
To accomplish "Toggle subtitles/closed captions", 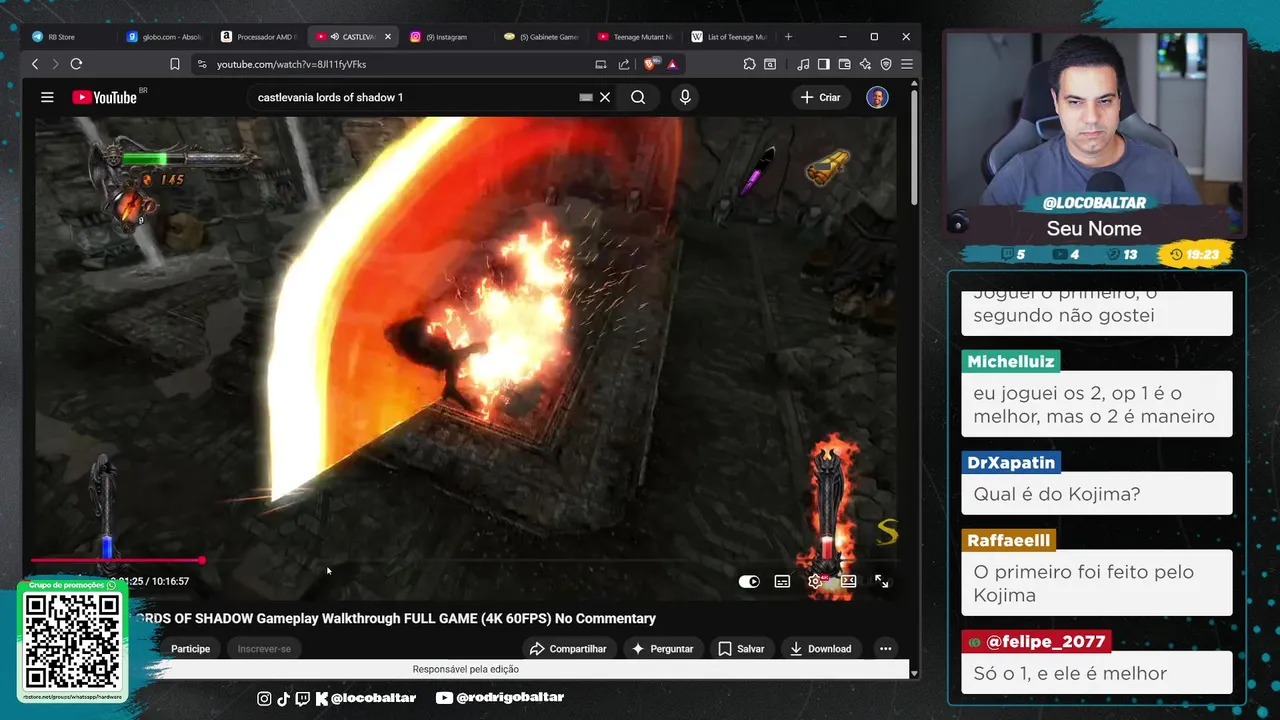I will tap(782, 581).
